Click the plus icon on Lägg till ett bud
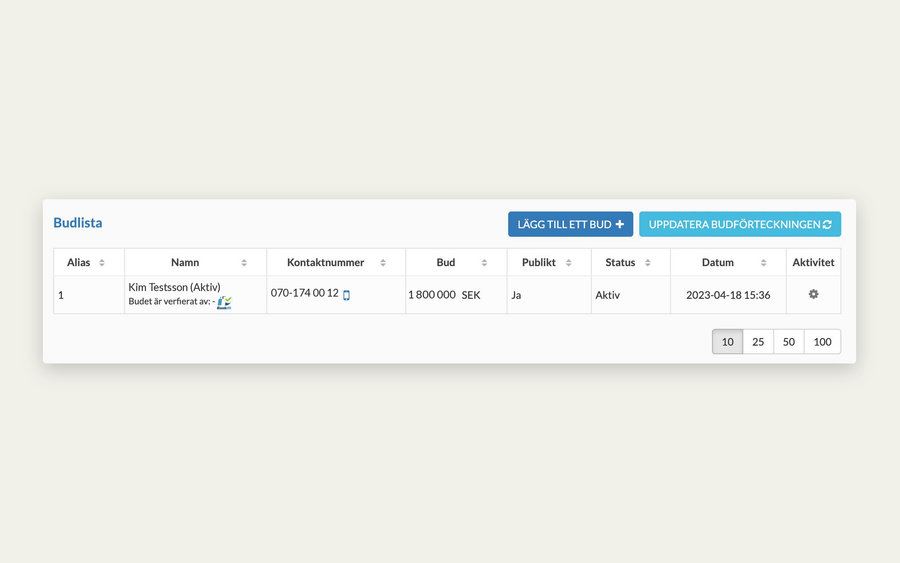 [x=620, y=224]
